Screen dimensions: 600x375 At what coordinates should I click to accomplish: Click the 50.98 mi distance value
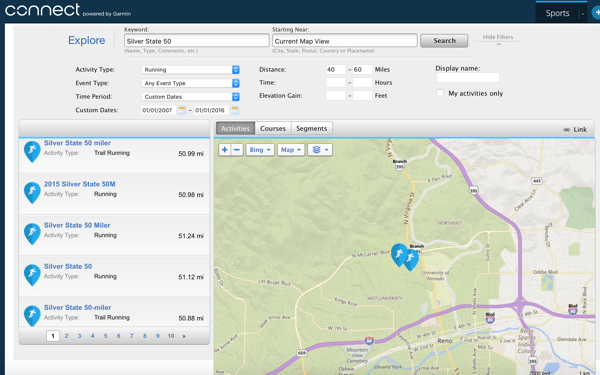(191, 195)
